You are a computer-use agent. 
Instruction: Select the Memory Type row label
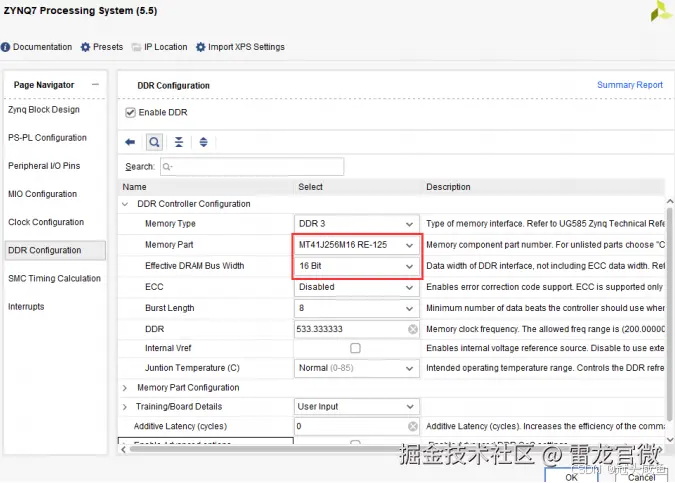[170, 224]
